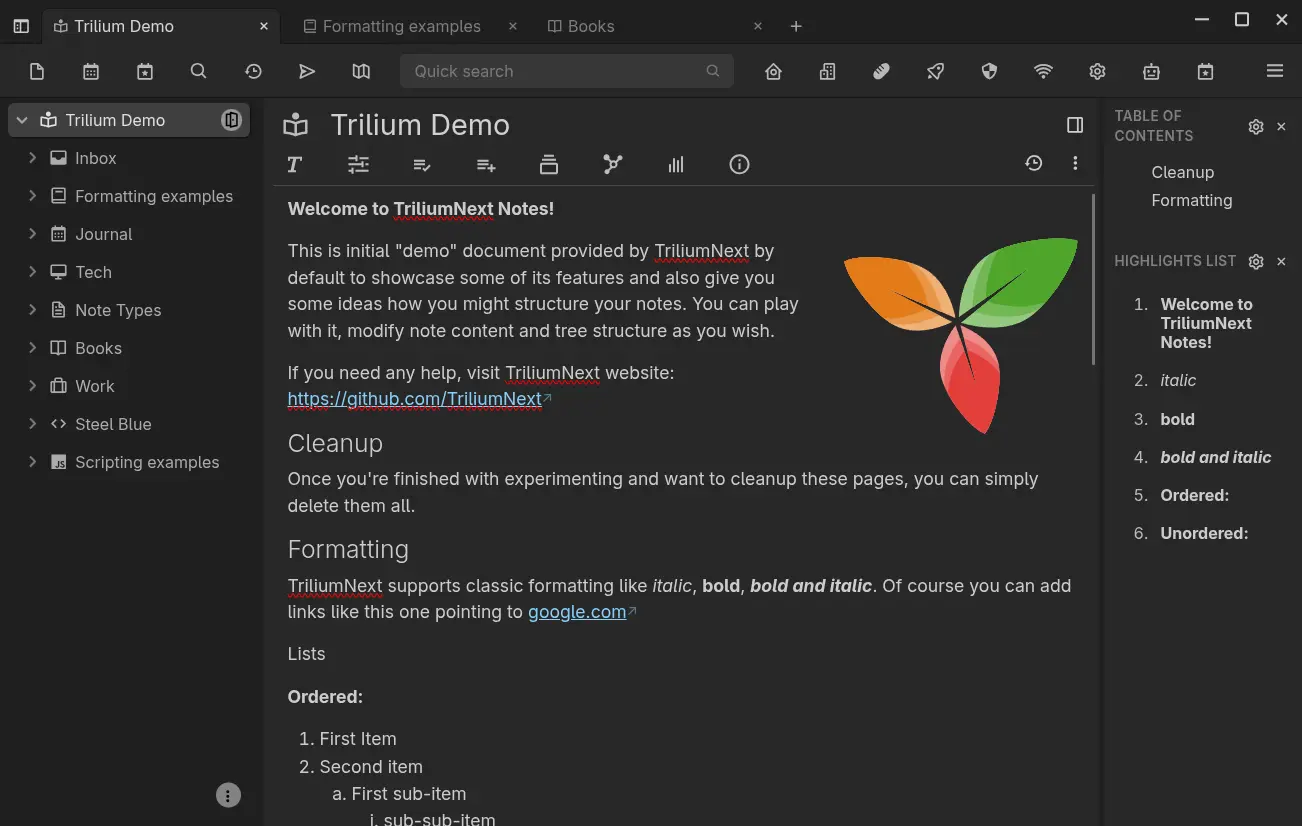Jump to Cleanup in table of contents
This screenshot has height=826, width=1302.
(x=1182, y=172)
